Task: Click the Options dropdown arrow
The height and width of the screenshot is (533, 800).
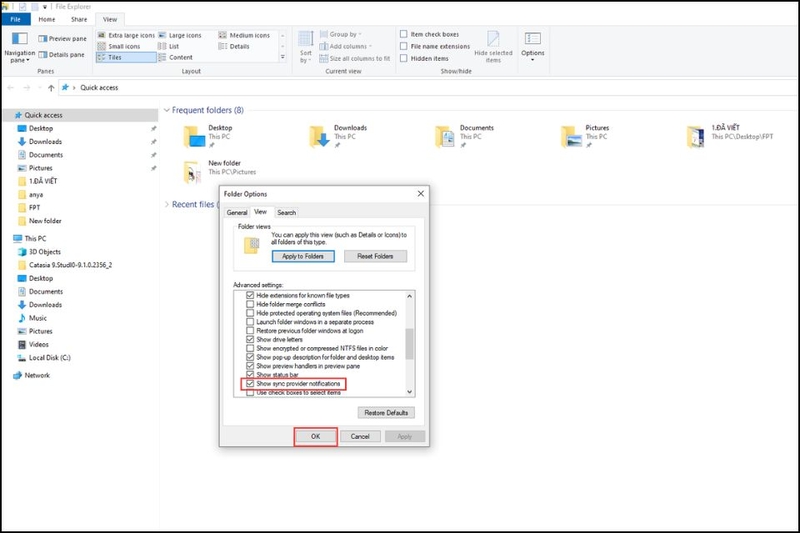Action: click(x=533, y=60)
